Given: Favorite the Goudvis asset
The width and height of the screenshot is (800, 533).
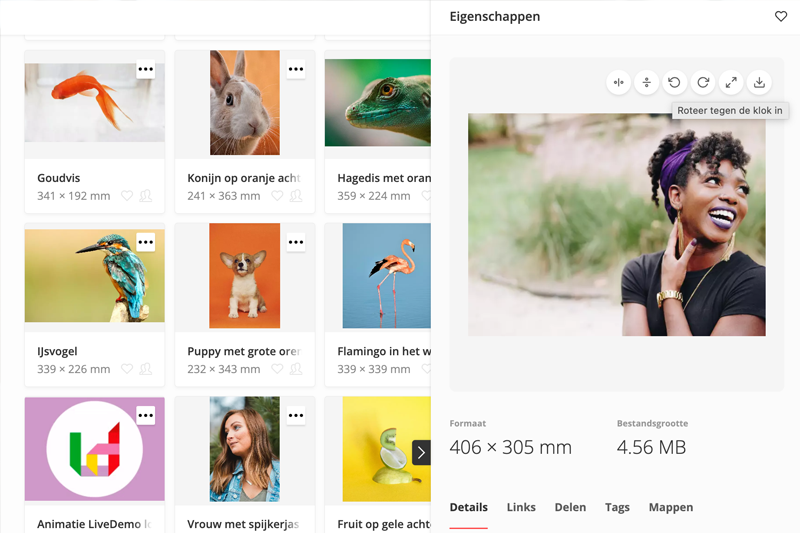Looking at the screenshot, I should point(127,196).
